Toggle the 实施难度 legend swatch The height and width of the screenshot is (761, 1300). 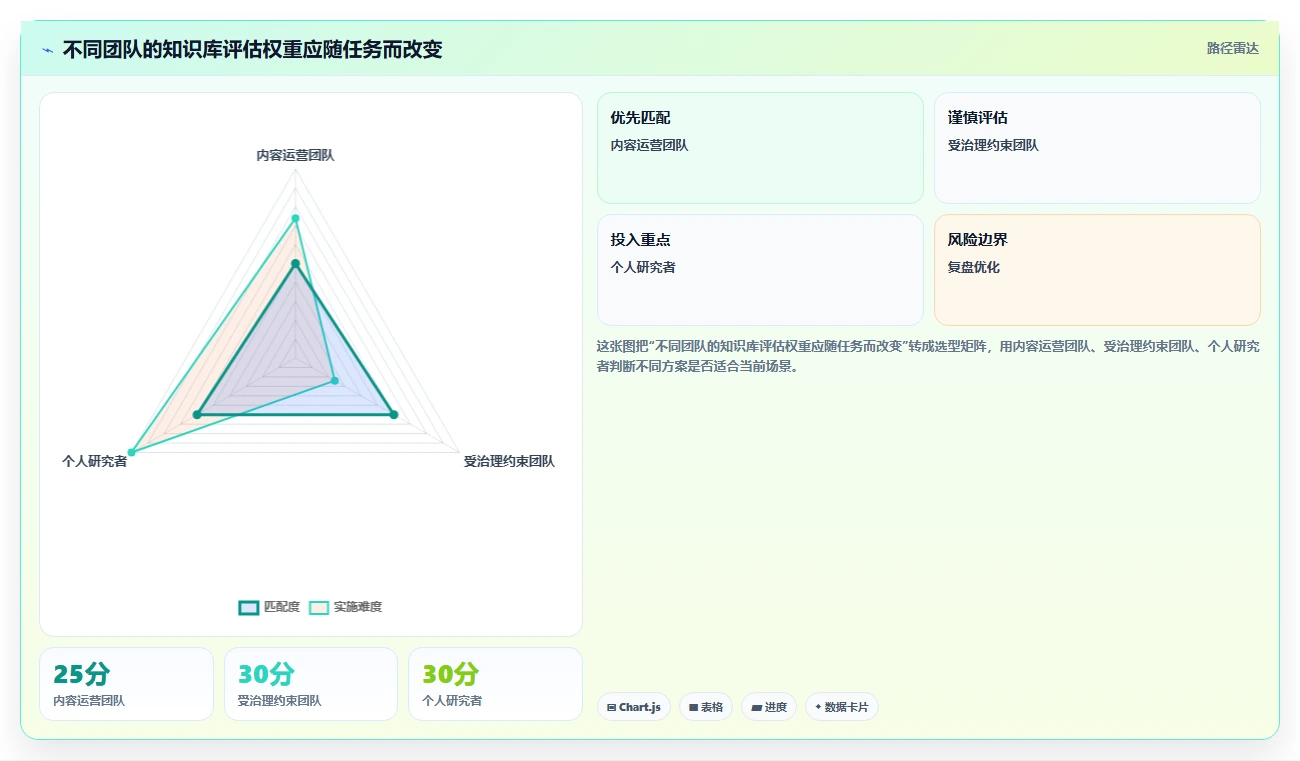319,607
